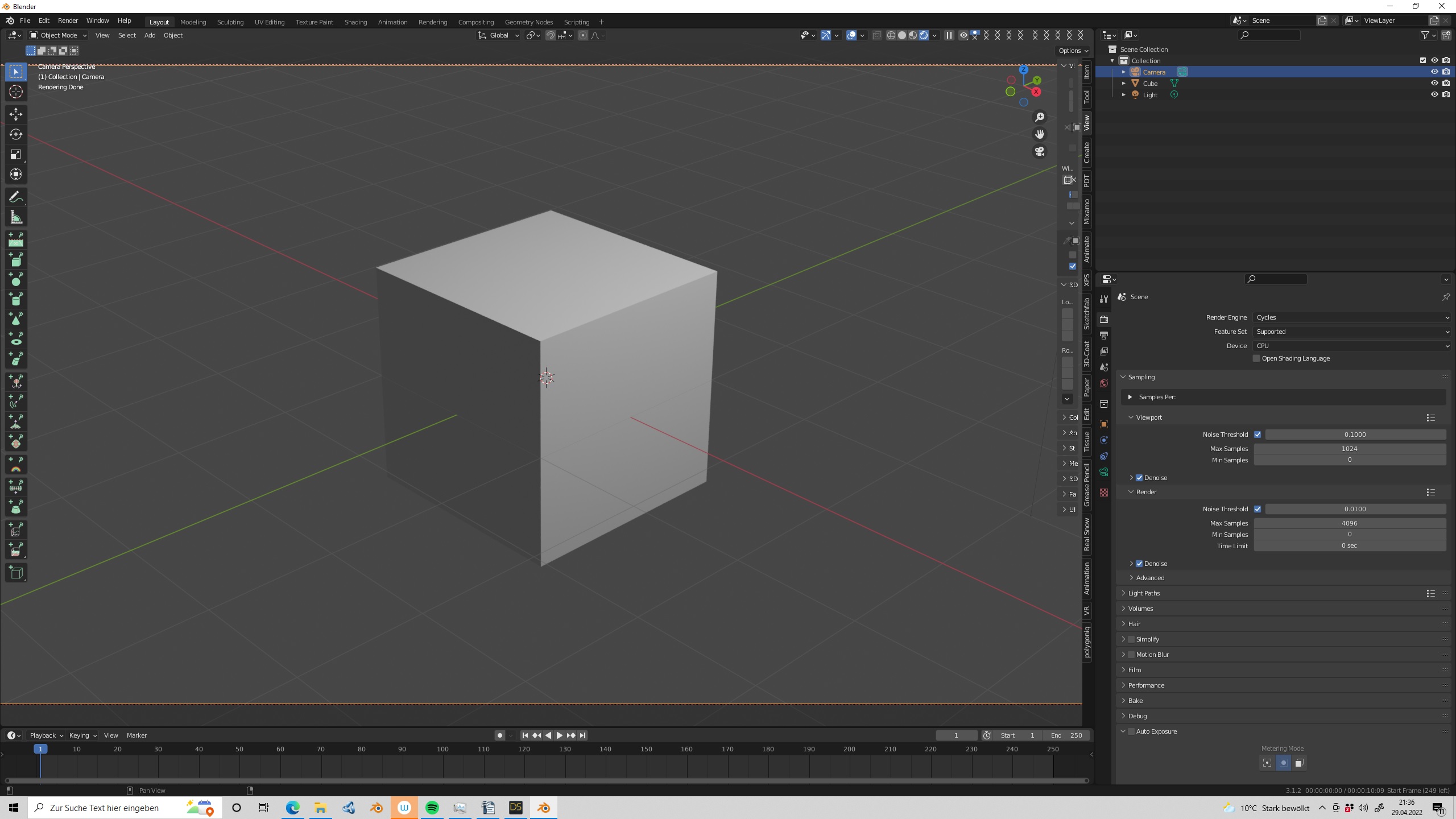Switch to the Shading workspace tab
This screenshot has width=1456, height=819.
355,22
